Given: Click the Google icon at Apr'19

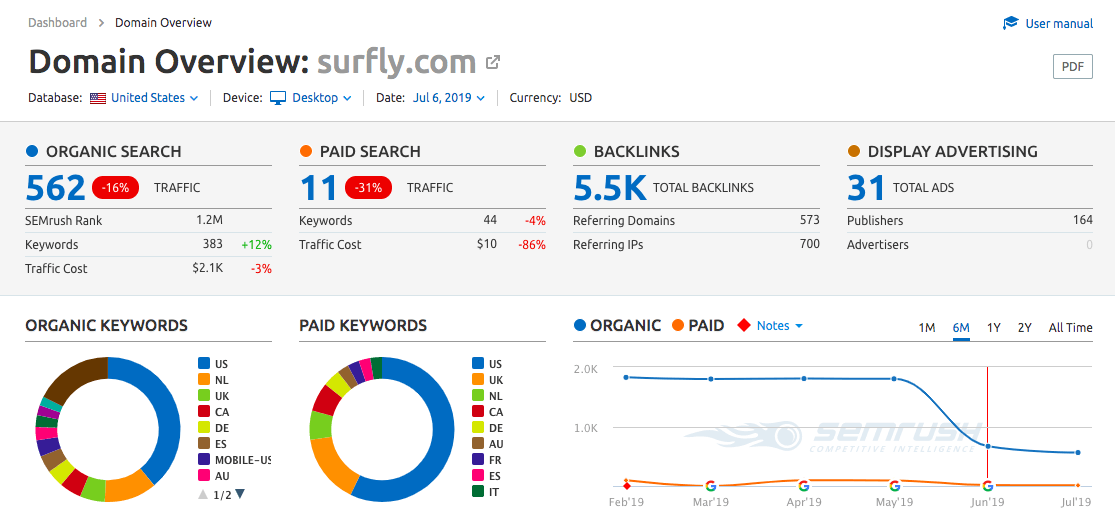Looking at the screenshot, I should click(x=804, y=486).
